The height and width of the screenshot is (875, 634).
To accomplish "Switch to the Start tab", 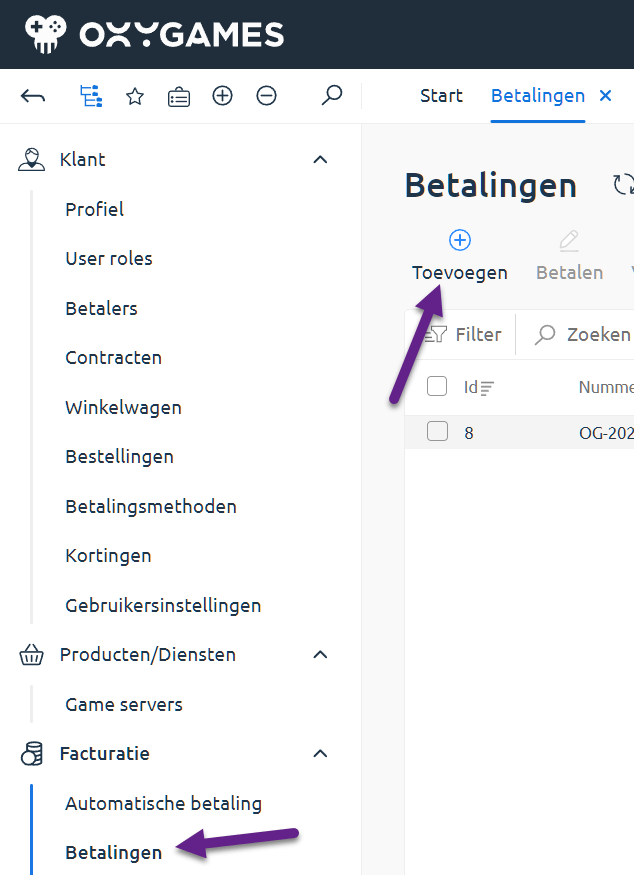I will [441, 96].
